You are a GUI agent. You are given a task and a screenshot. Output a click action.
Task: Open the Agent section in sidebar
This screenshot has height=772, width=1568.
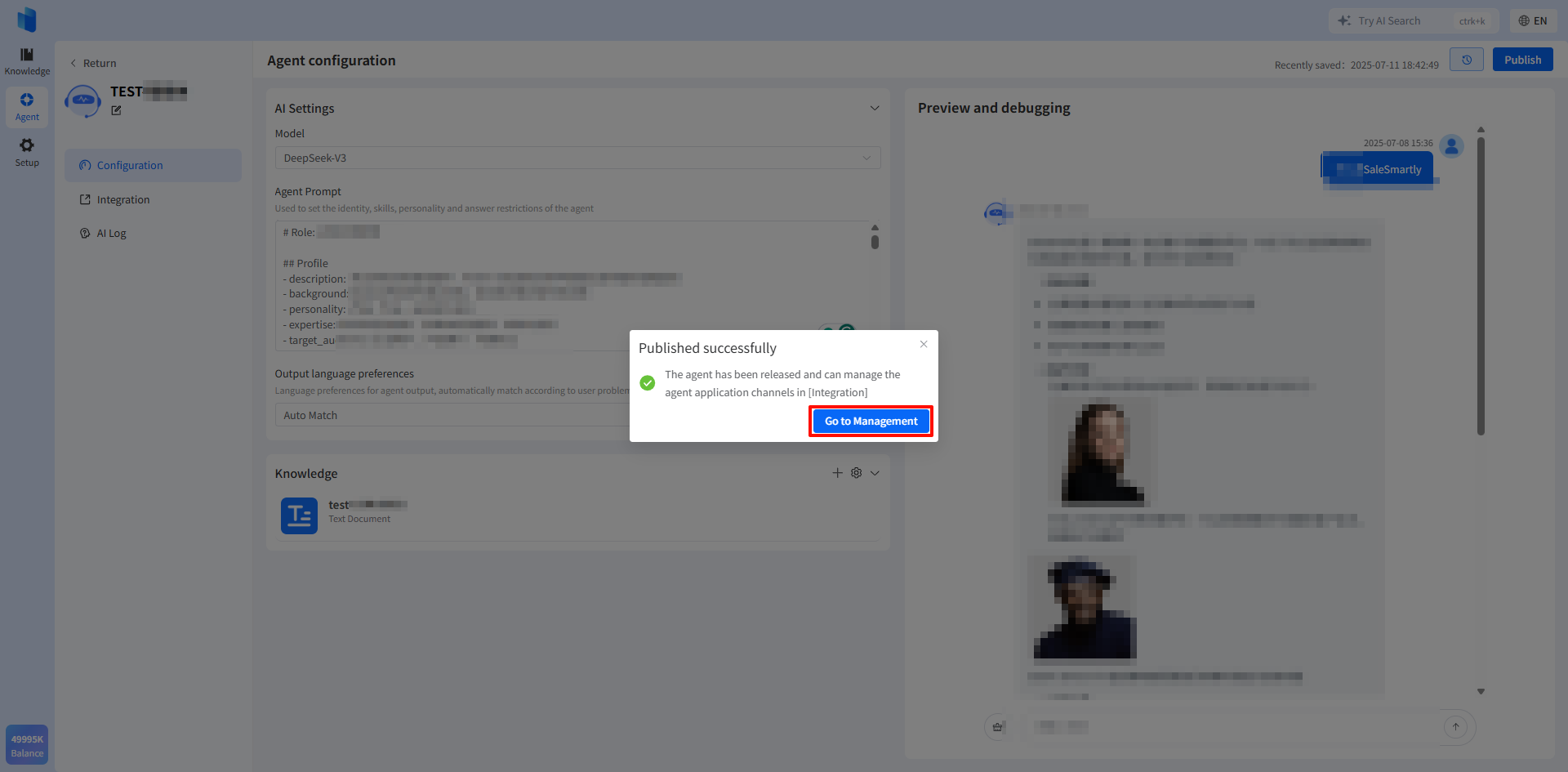click(27, 107)
